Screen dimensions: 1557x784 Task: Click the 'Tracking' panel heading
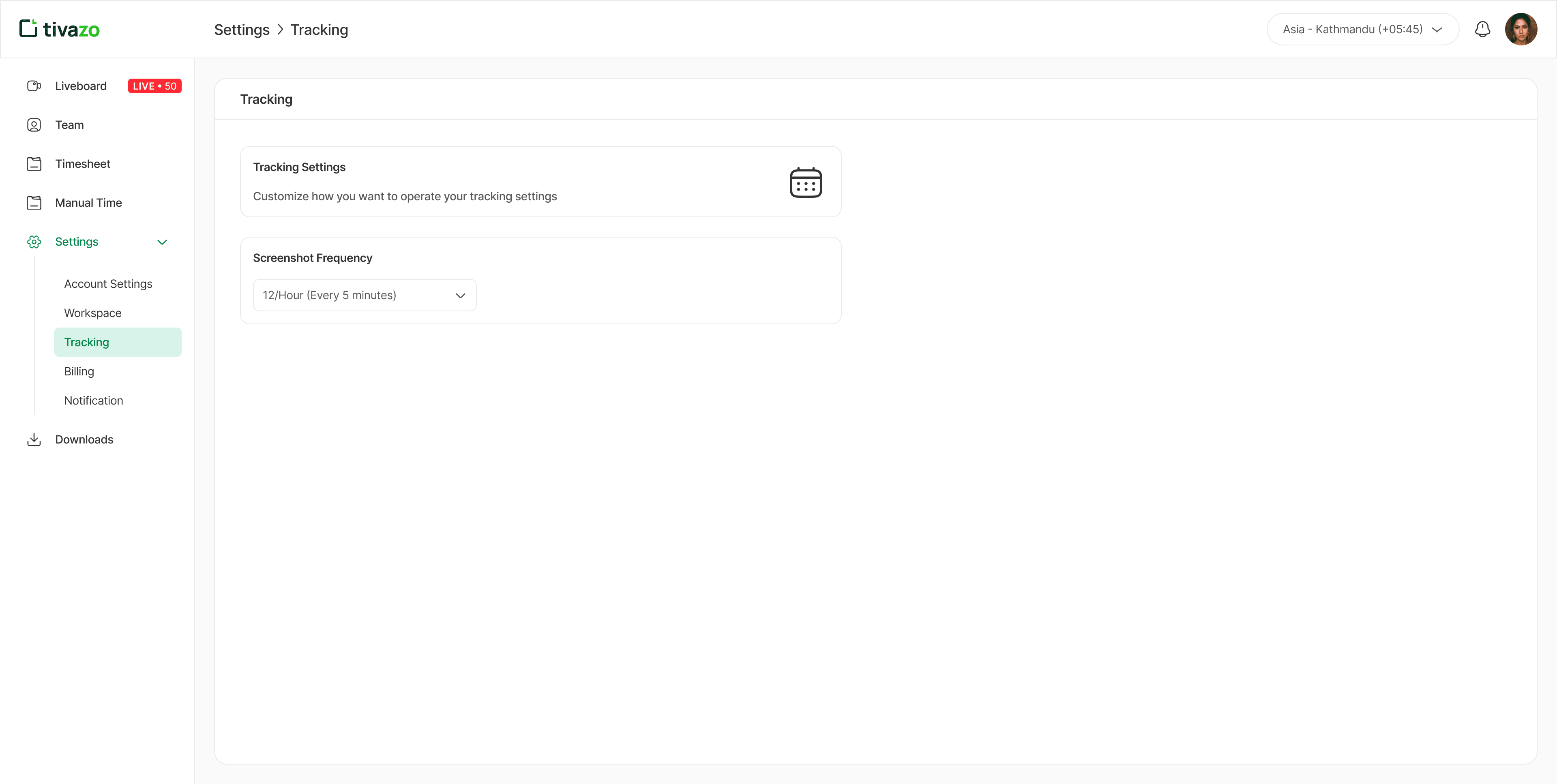(266, 99)
